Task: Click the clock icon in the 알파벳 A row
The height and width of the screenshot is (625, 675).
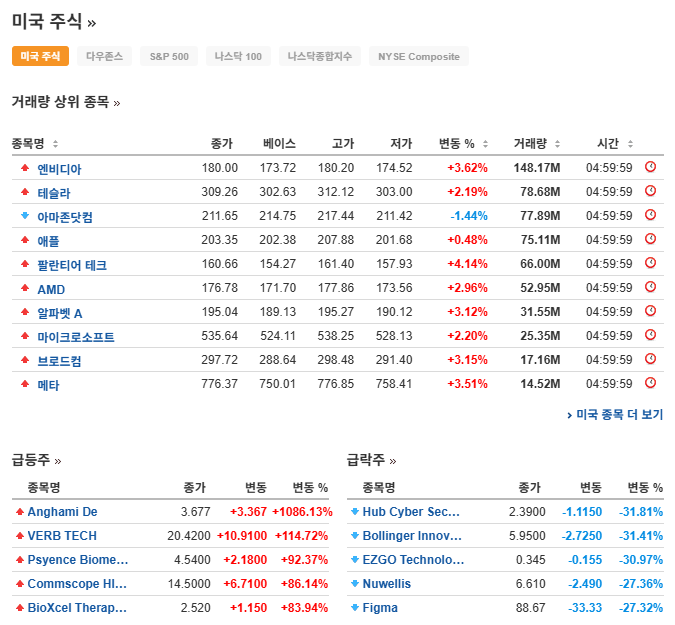Action: click(x=650, y=311)
